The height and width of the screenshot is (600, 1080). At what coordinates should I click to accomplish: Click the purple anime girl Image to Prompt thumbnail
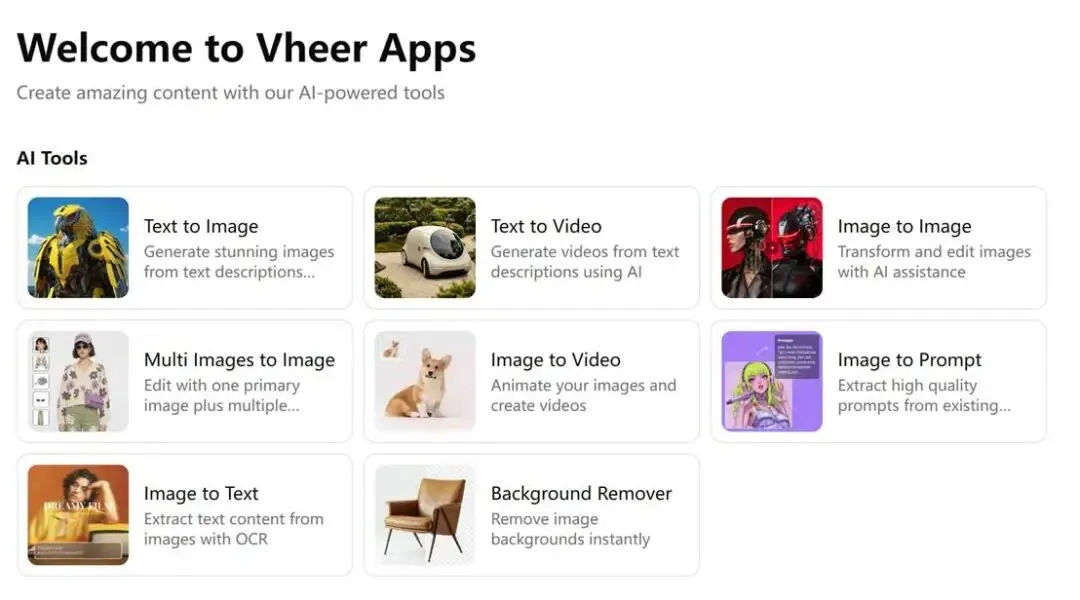tap(772, 381)
